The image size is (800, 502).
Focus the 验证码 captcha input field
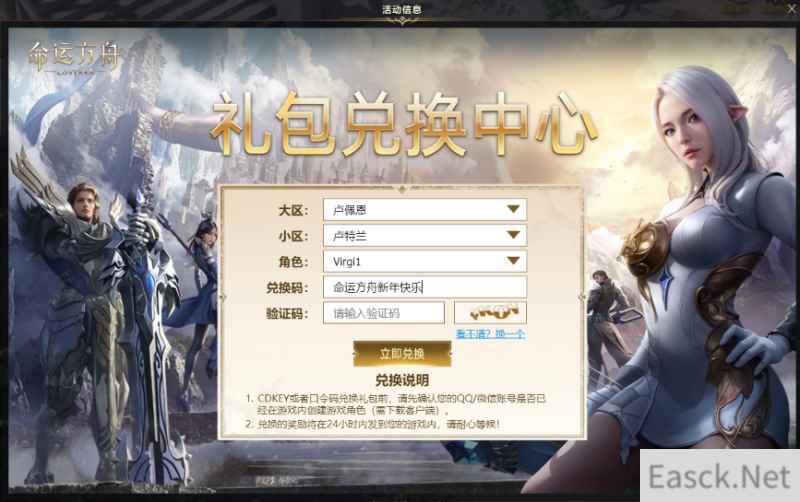tap(384, 313)
